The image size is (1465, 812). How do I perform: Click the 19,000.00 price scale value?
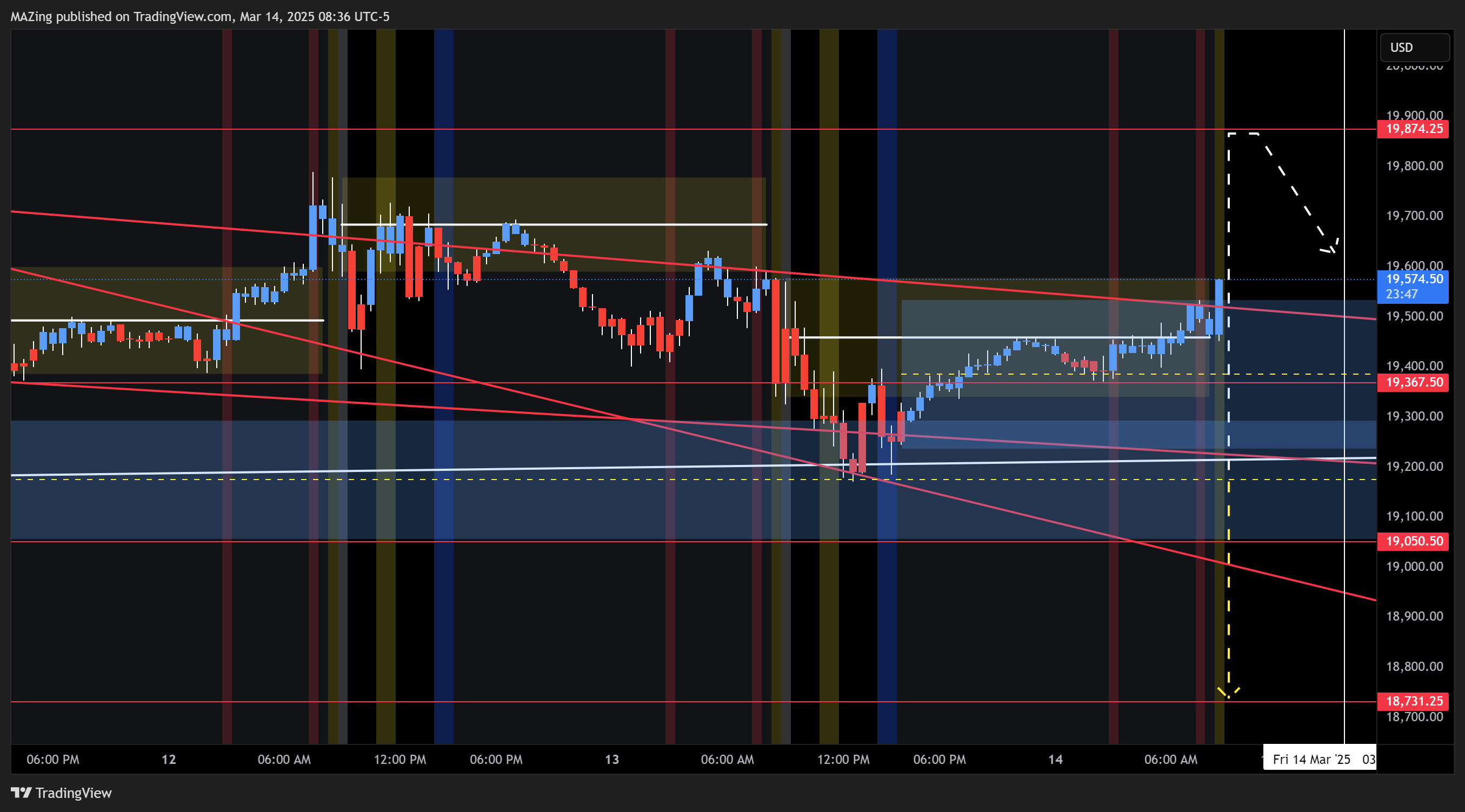pos(1414,567)
